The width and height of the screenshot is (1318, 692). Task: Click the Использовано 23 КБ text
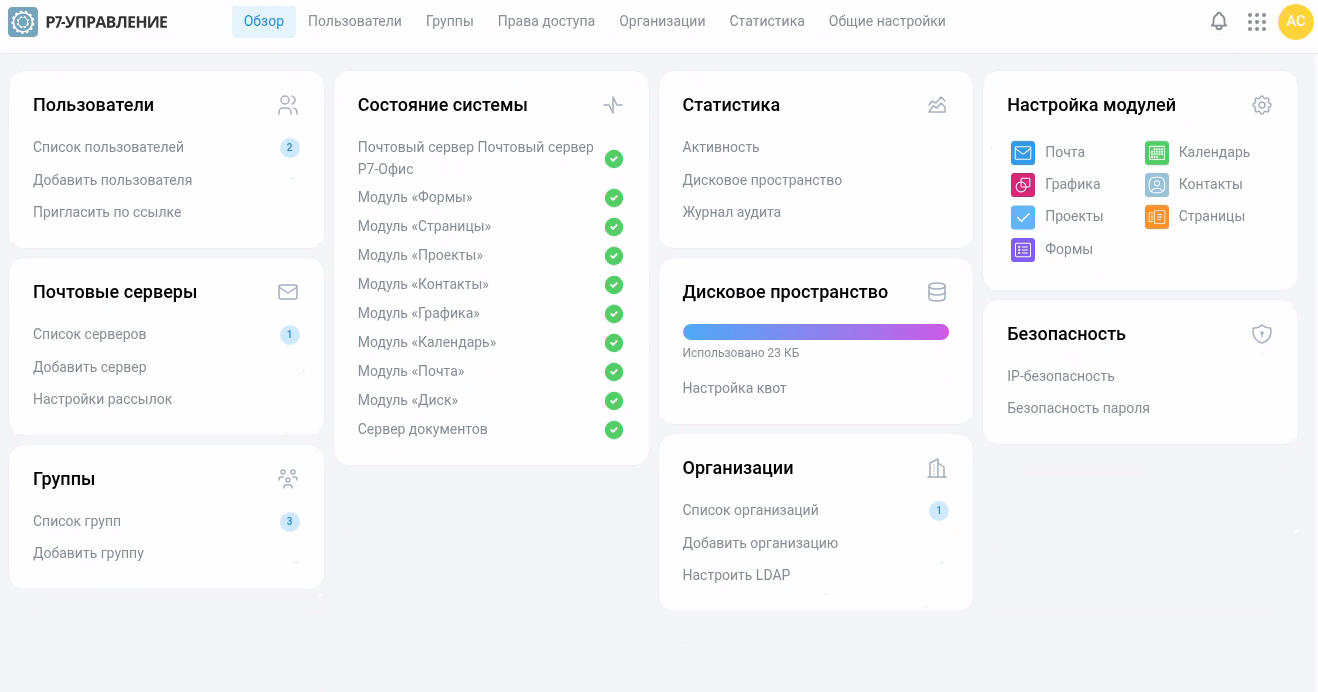(741, 353)
